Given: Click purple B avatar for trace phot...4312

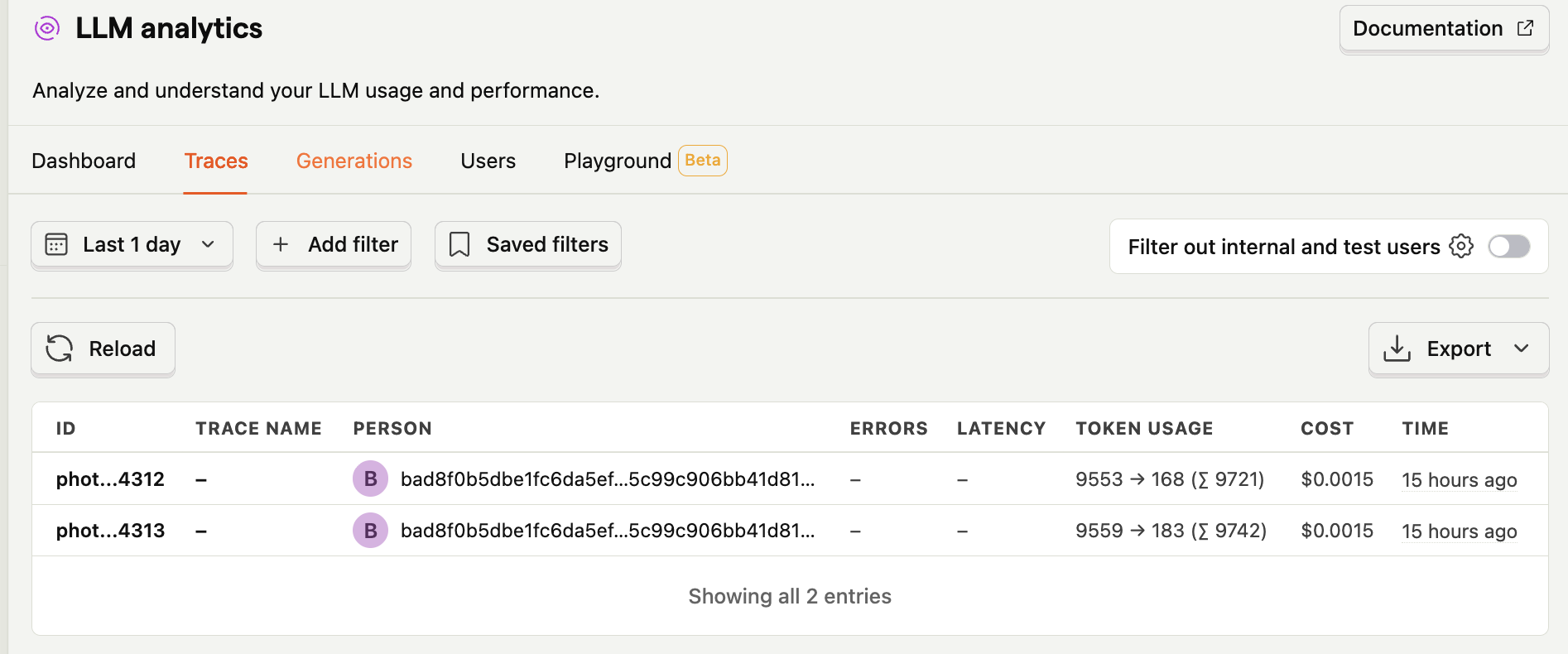Looking at the screenshot, I should pos(370,479).
